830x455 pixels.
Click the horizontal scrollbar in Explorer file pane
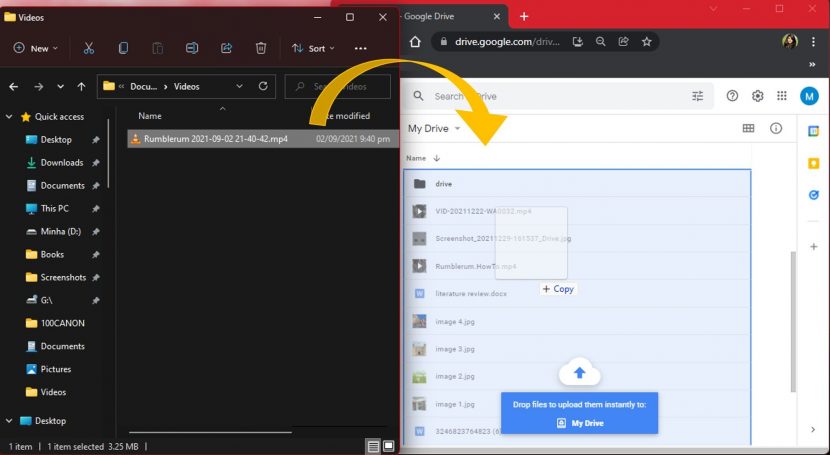click(210, 432)
